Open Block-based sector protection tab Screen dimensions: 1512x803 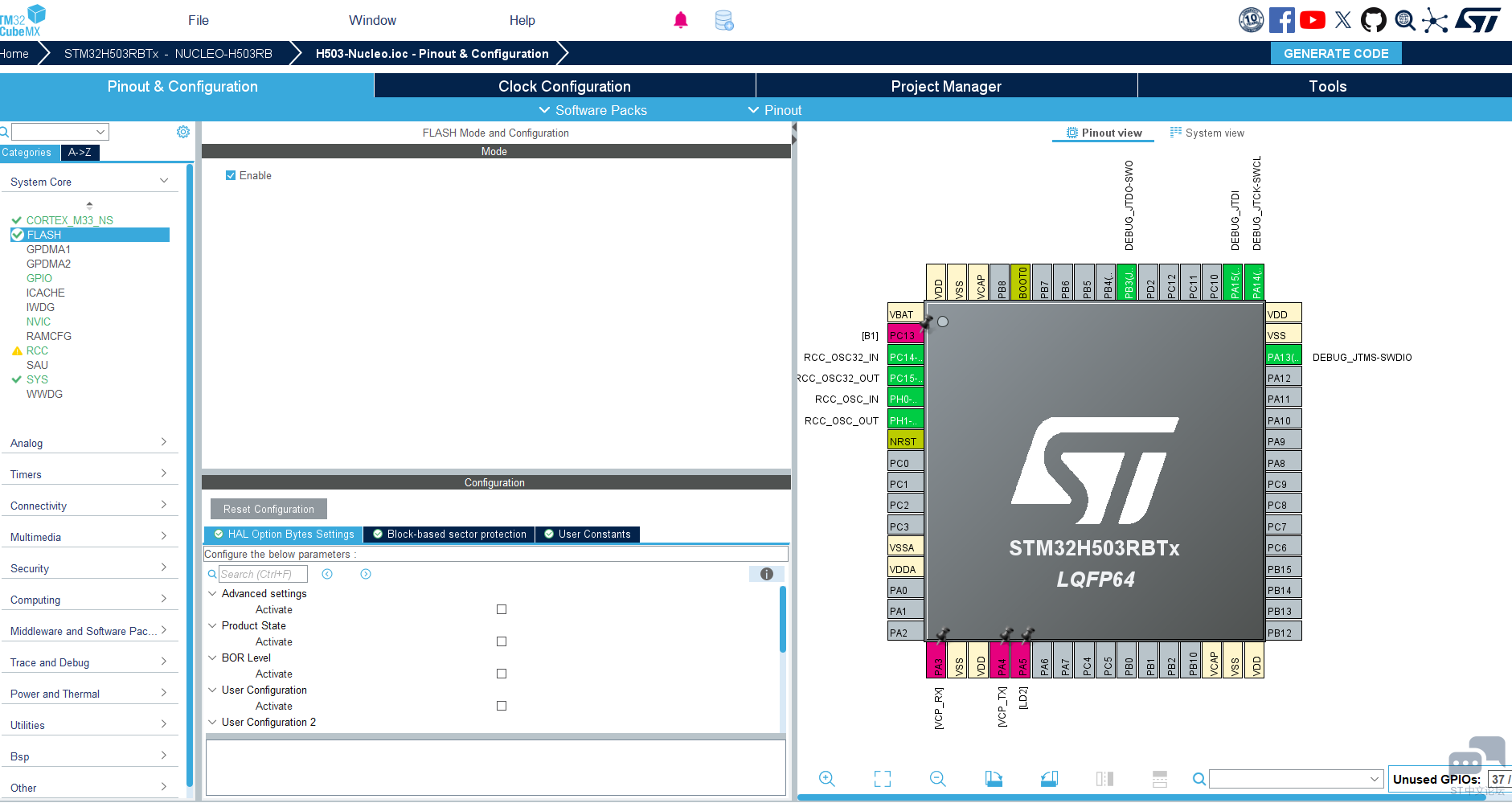click(x=449, y=535)
